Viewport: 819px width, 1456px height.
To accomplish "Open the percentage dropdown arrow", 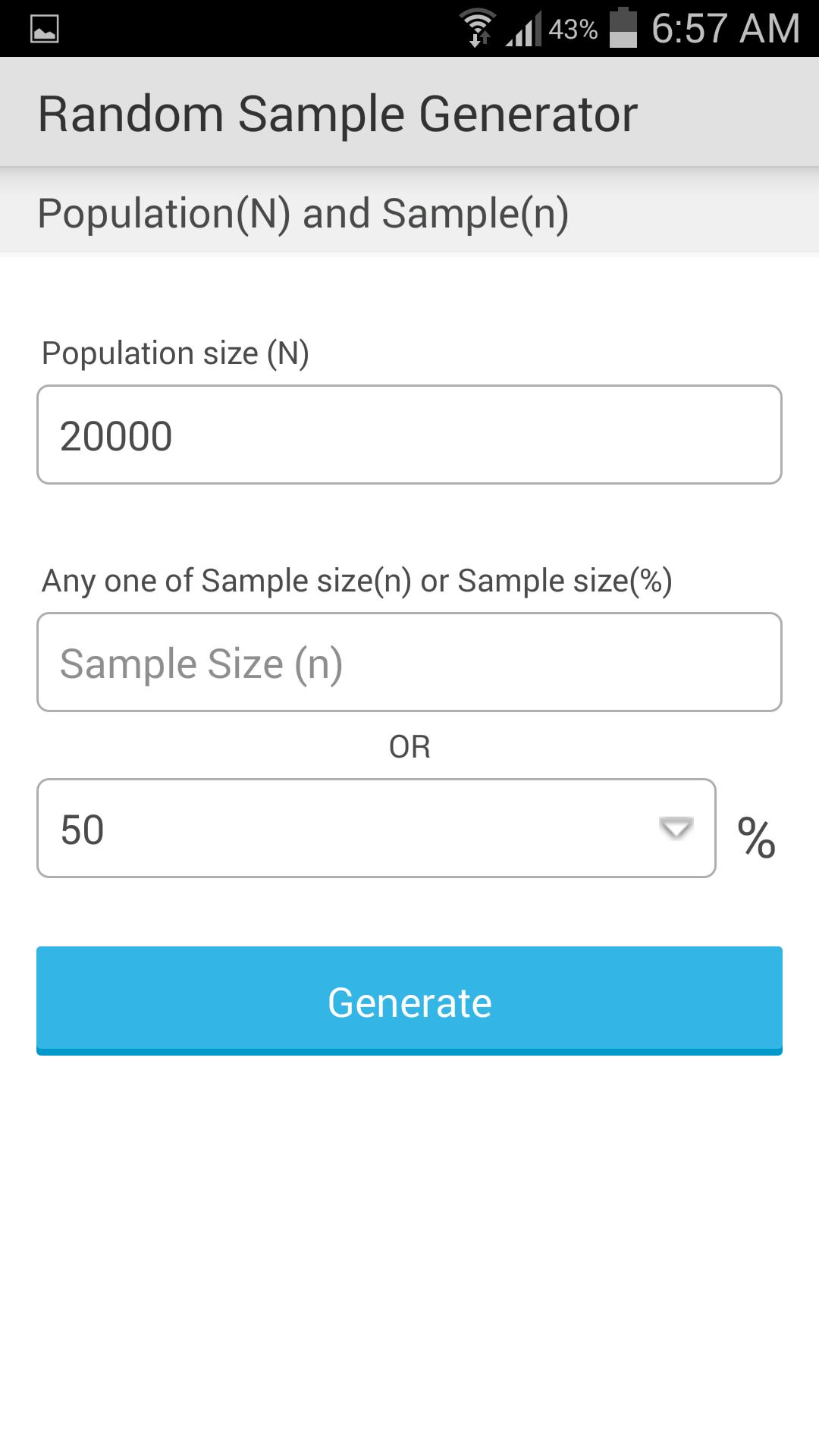I will tap(676, 828).
